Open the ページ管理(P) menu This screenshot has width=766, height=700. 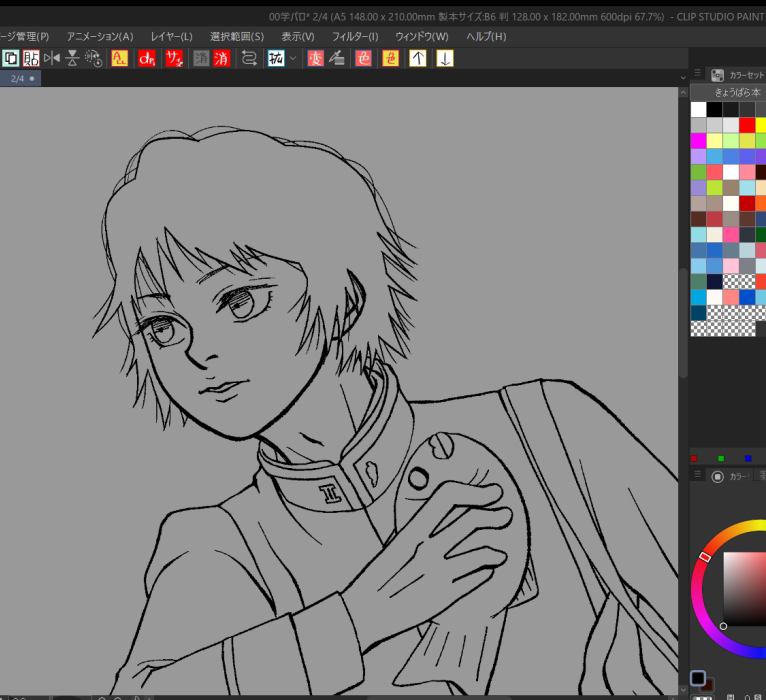coord(24,37)
